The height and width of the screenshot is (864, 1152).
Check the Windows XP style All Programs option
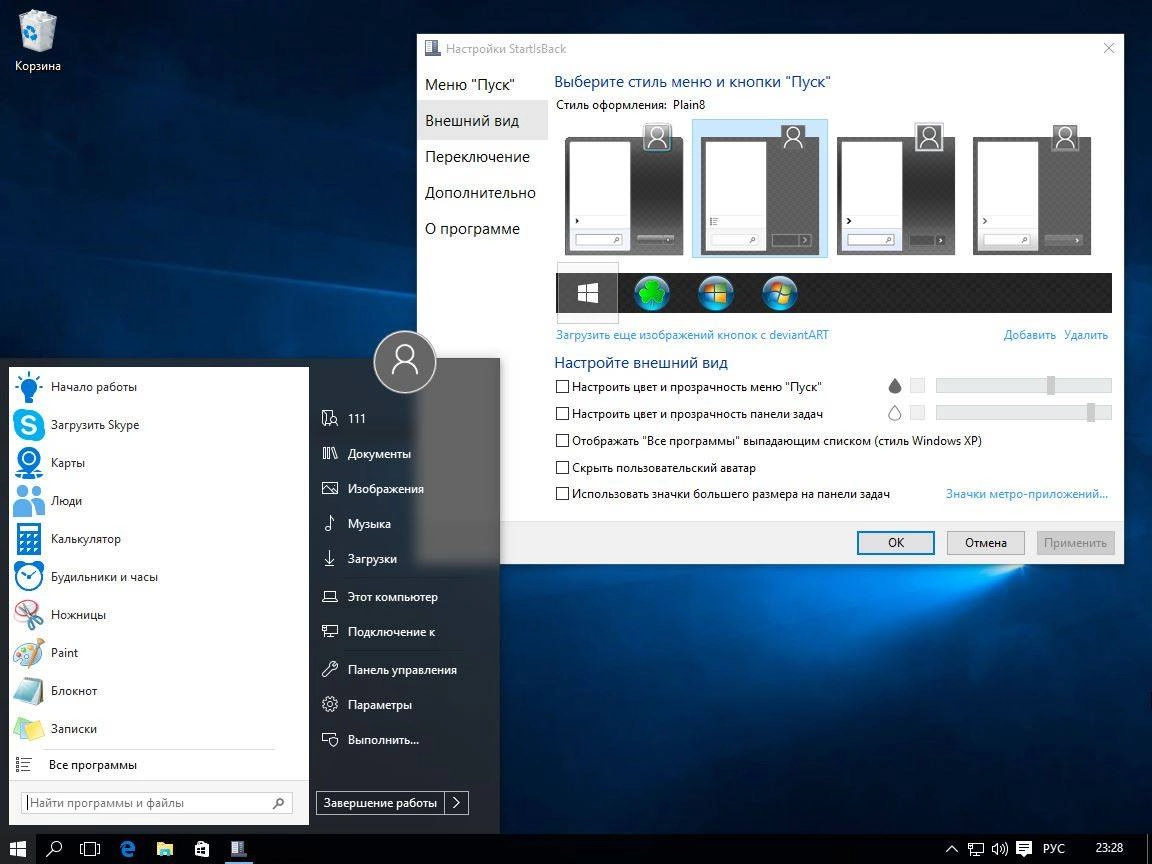pyautogui.click(x=562, y=441)
